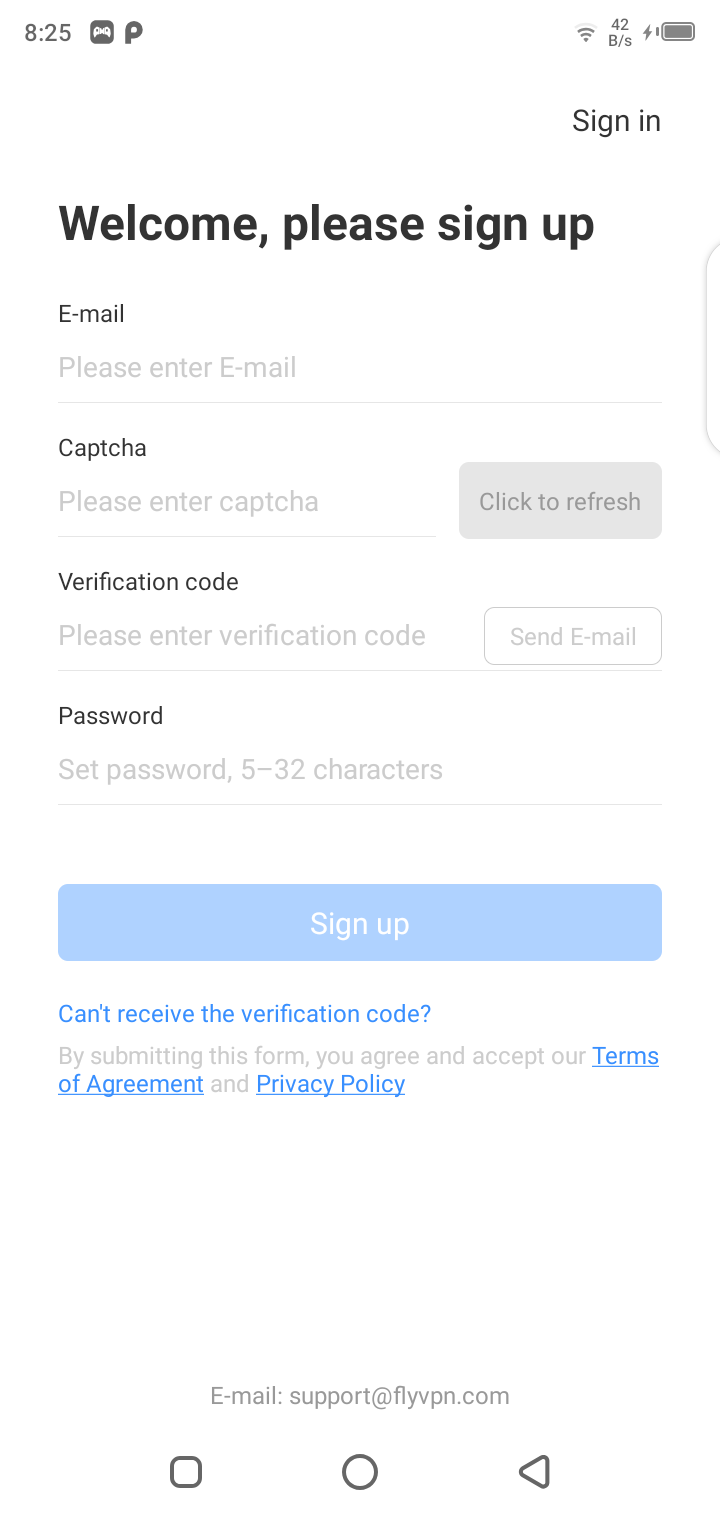This screenshot has width=720, height=1520.
Task: Click to refresh the captcha image
Action: coord(560,501)
